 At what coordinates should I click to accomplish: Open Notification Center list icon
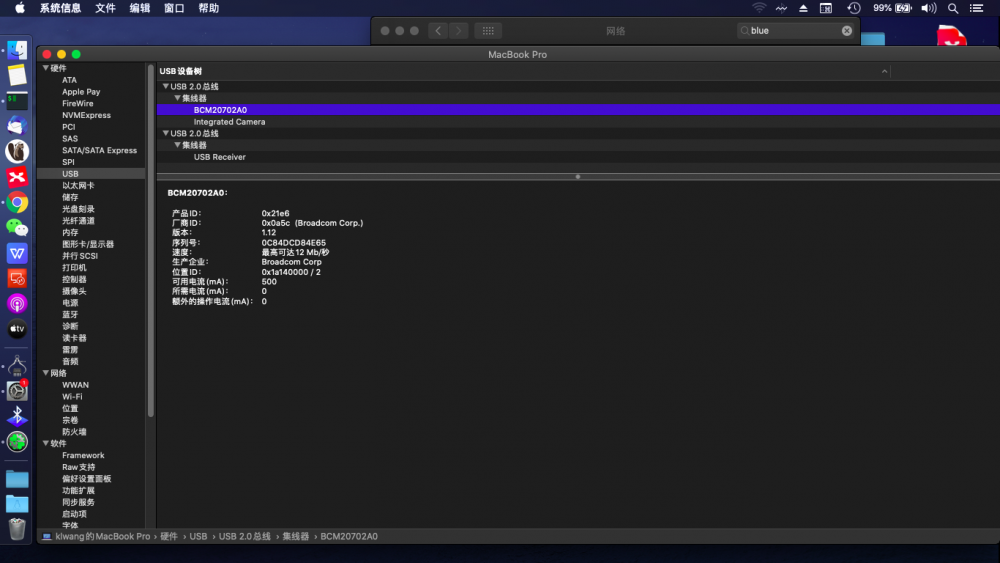point(976,8)
